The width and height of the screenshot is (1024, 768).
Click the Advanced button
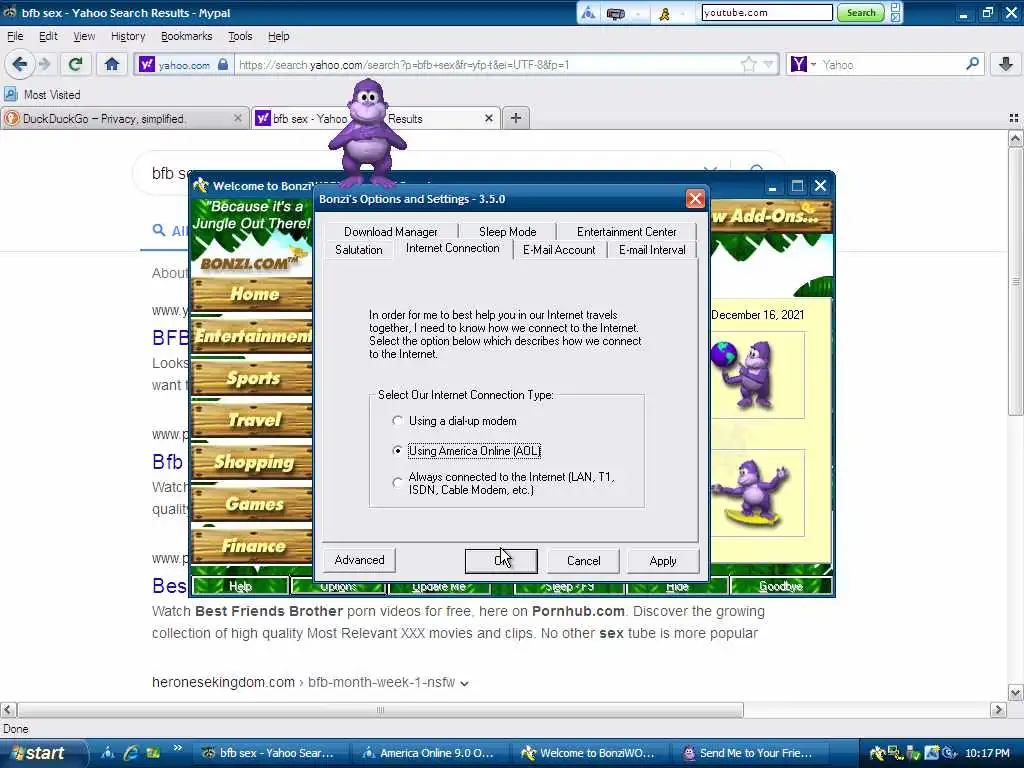point(359,560)
